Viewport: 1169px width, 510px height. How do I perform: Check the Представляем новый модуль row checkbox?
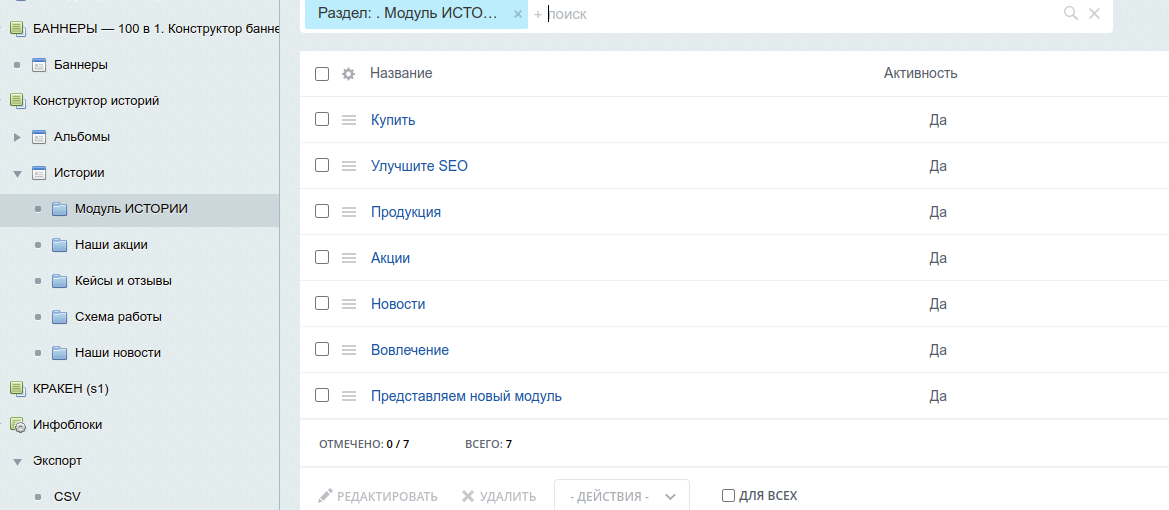pyautogui.click(x=322, y=395)
